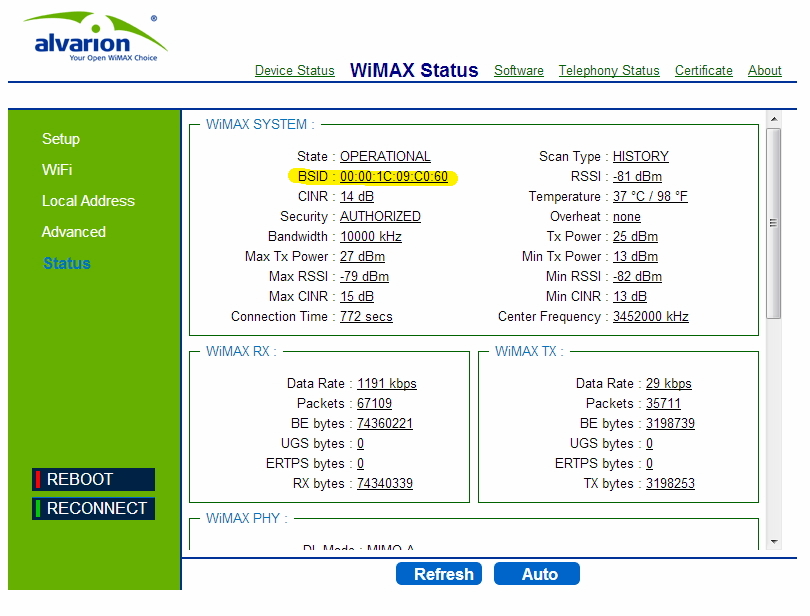Click the vertical scrollbar thumb

[773, 223]
